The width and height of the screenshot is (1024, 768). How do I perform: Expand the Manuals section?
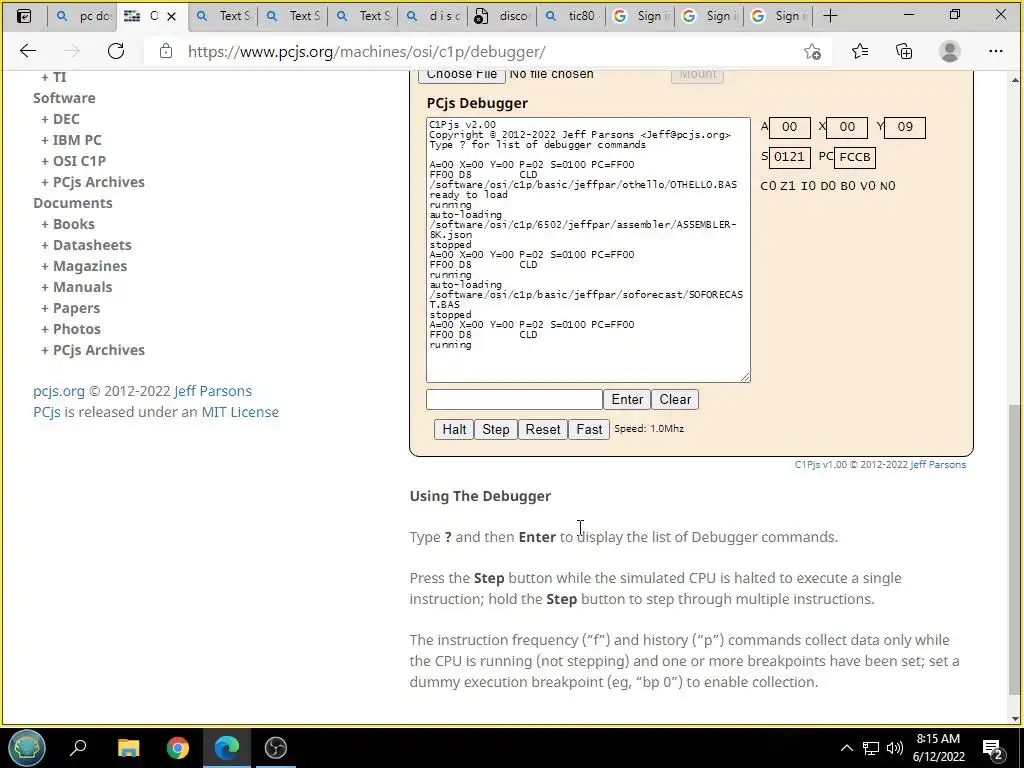[76, 287]
